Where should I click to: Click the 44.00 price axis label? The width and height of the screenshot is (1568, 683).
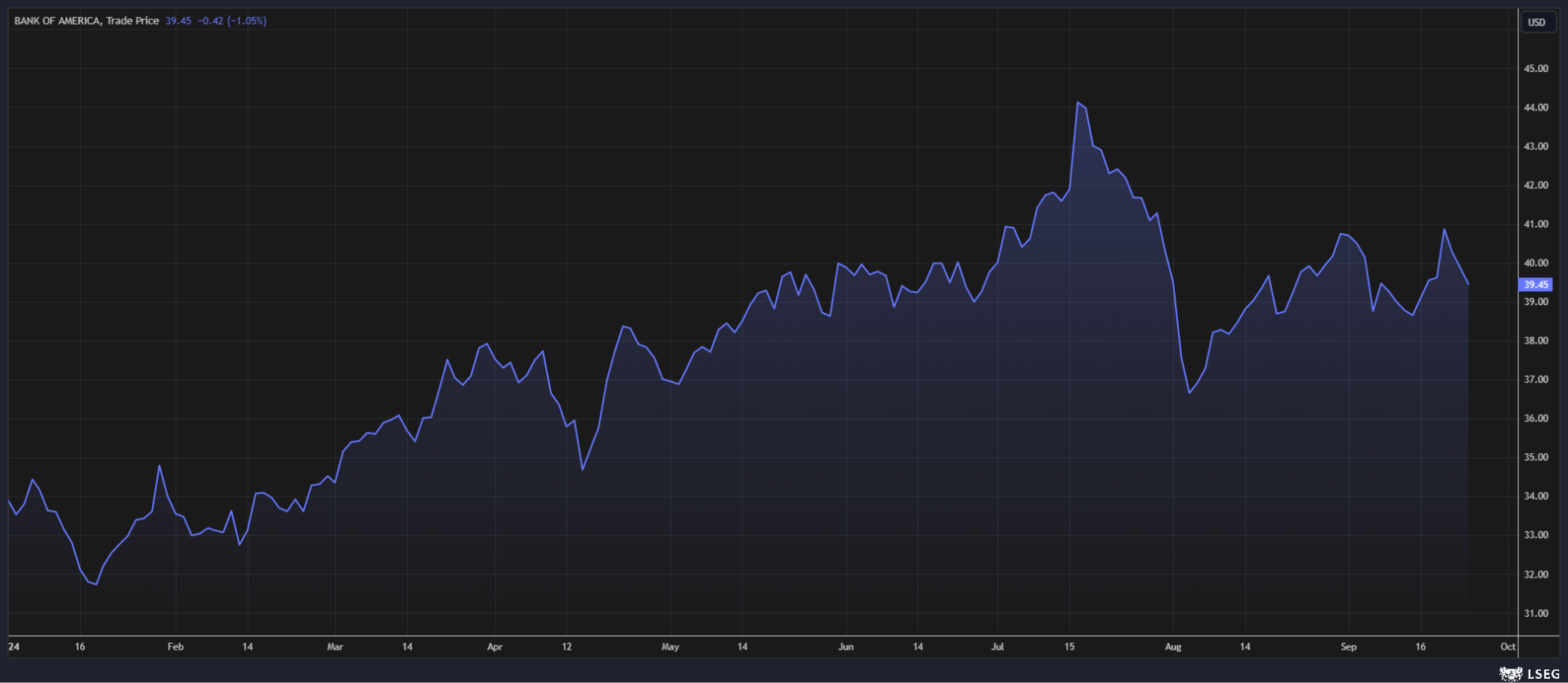coord(1535,107)
